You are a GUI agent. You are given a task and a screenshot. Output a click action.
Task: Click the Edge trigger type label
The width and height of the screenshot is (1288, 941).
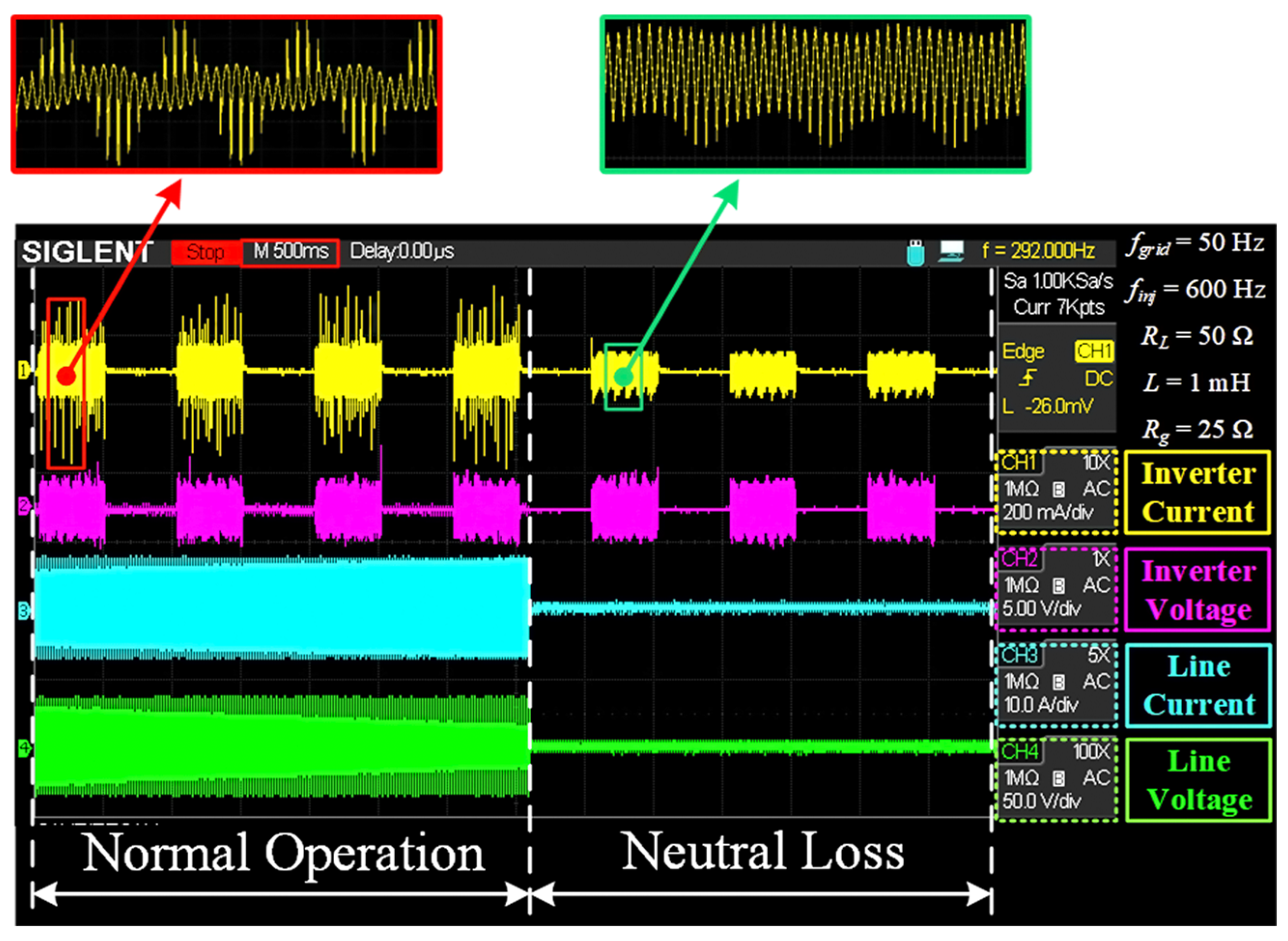pos(1023,351)
